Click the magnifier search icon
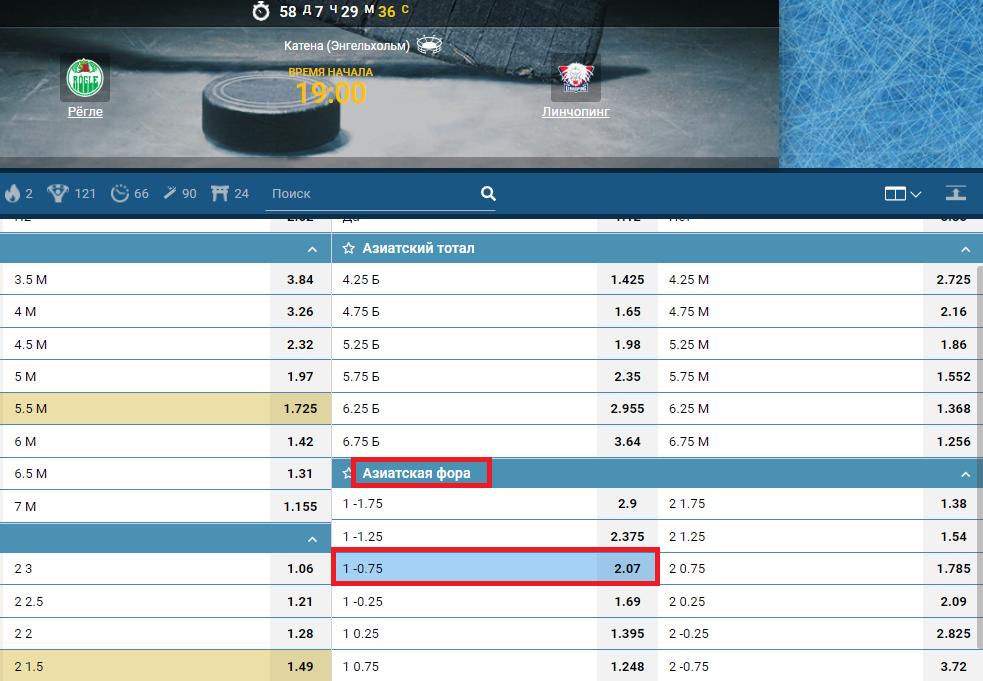This screenshot has height=681, width=983. pyautogui.click(x=488, y=193)
